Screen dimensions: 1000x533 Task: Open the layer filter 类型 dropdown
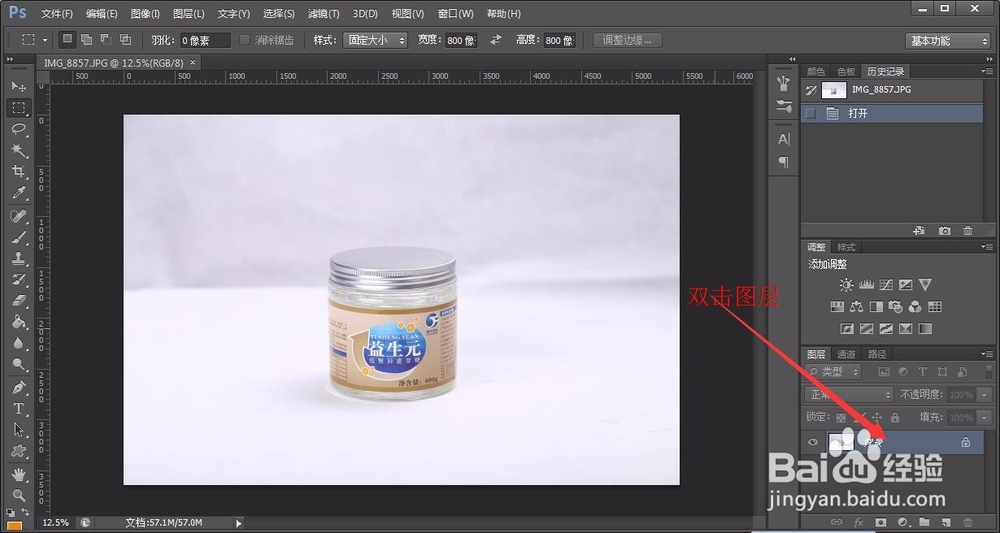834,372
